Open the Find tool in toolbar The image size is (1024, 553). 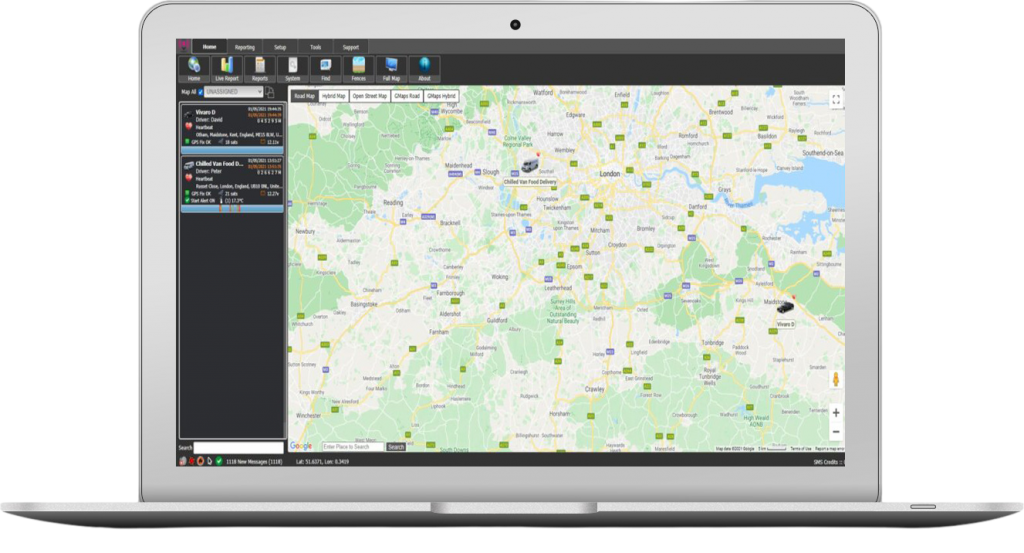tap(325, 68)
